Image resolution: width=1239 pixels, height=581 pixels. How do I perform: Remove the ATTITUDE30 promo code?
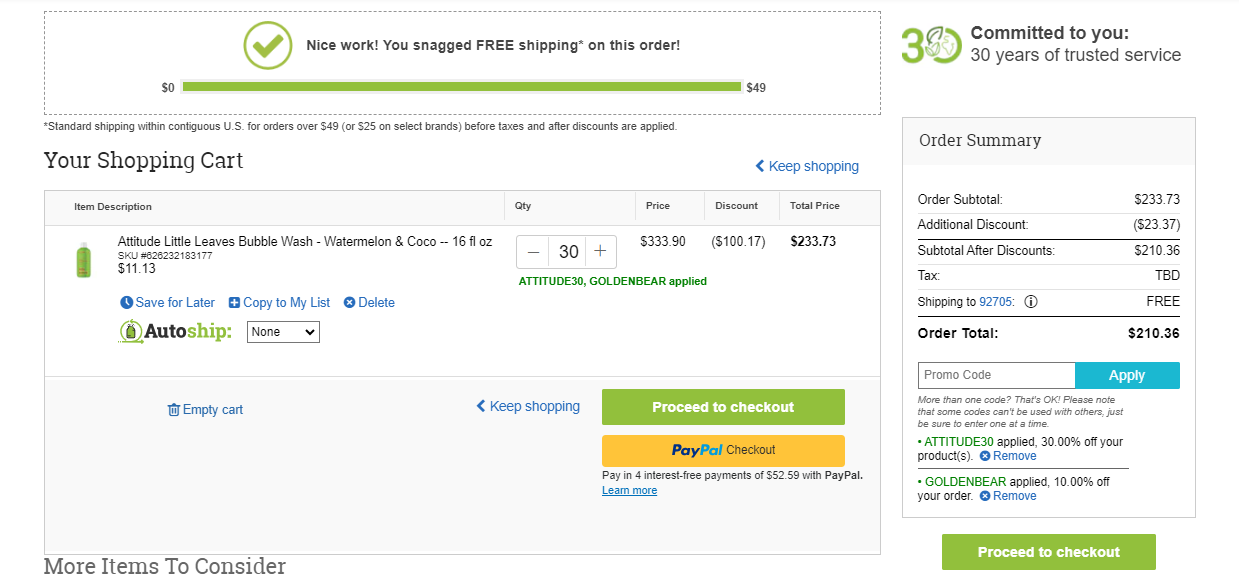point(1008,456)
